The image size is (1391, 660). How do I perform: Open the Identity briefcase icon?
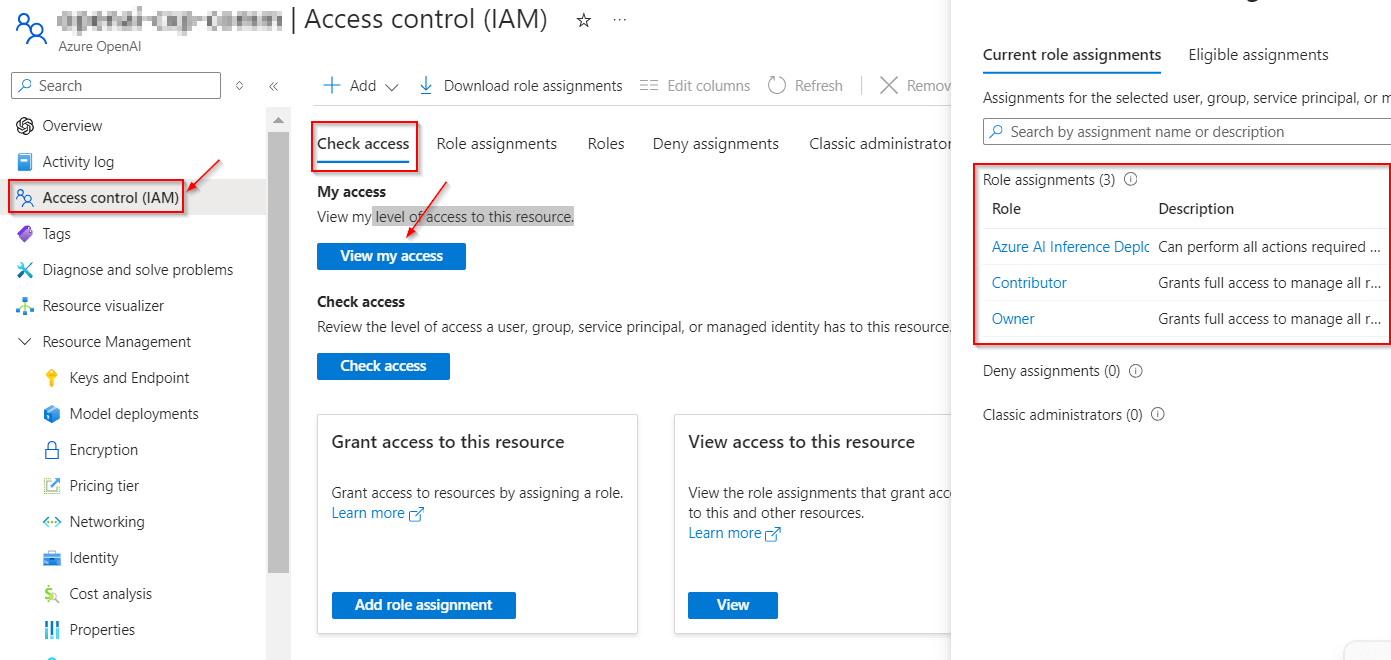[52, 558]
